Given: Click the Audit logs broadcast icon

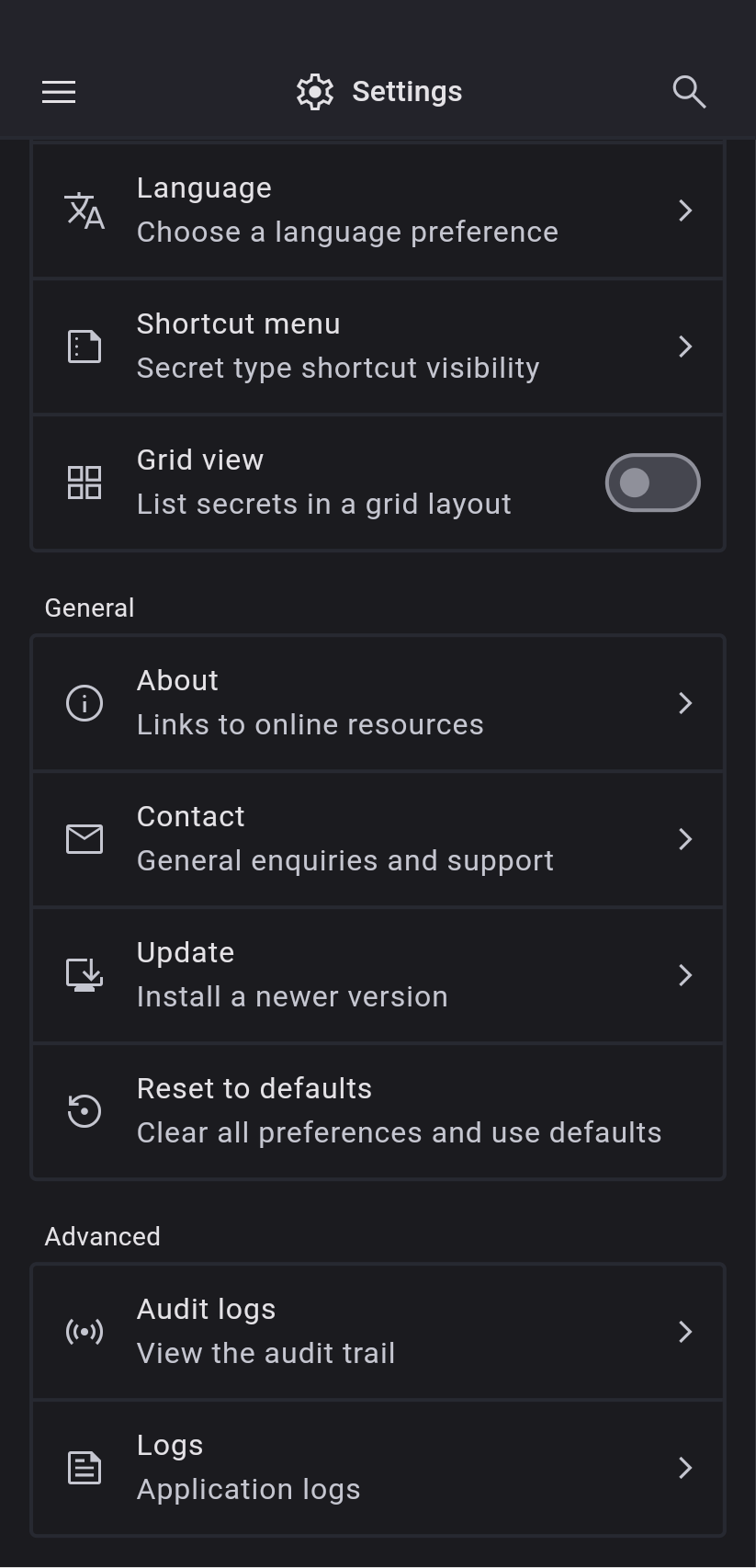Looking at the screenshot, I should [x=85, y=1332].
